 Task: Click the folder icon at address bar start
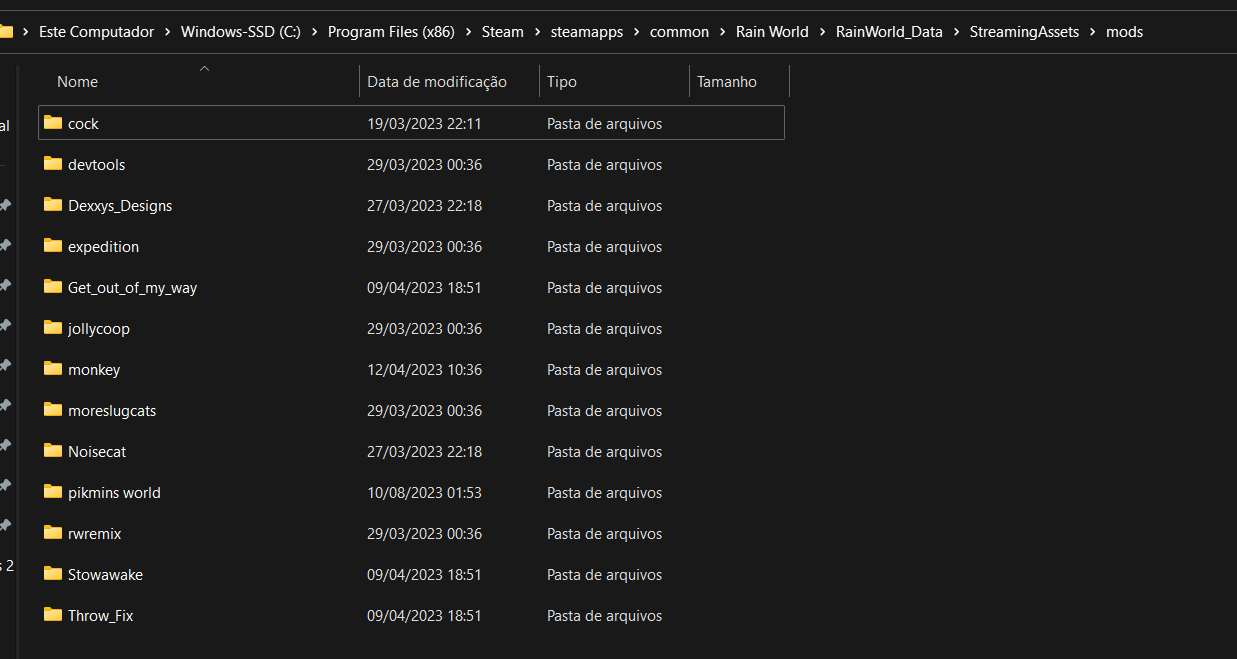[x=6, y=32]
